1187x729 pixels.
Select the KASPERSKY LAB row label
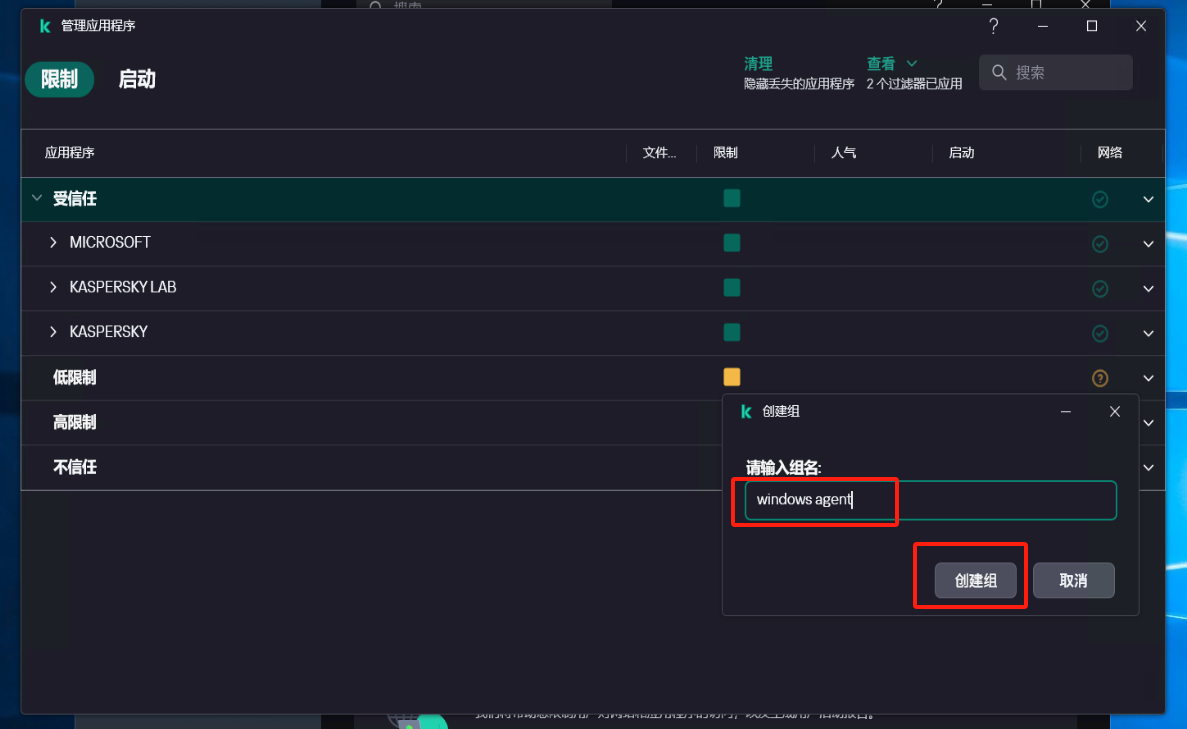tap(123, 287)
